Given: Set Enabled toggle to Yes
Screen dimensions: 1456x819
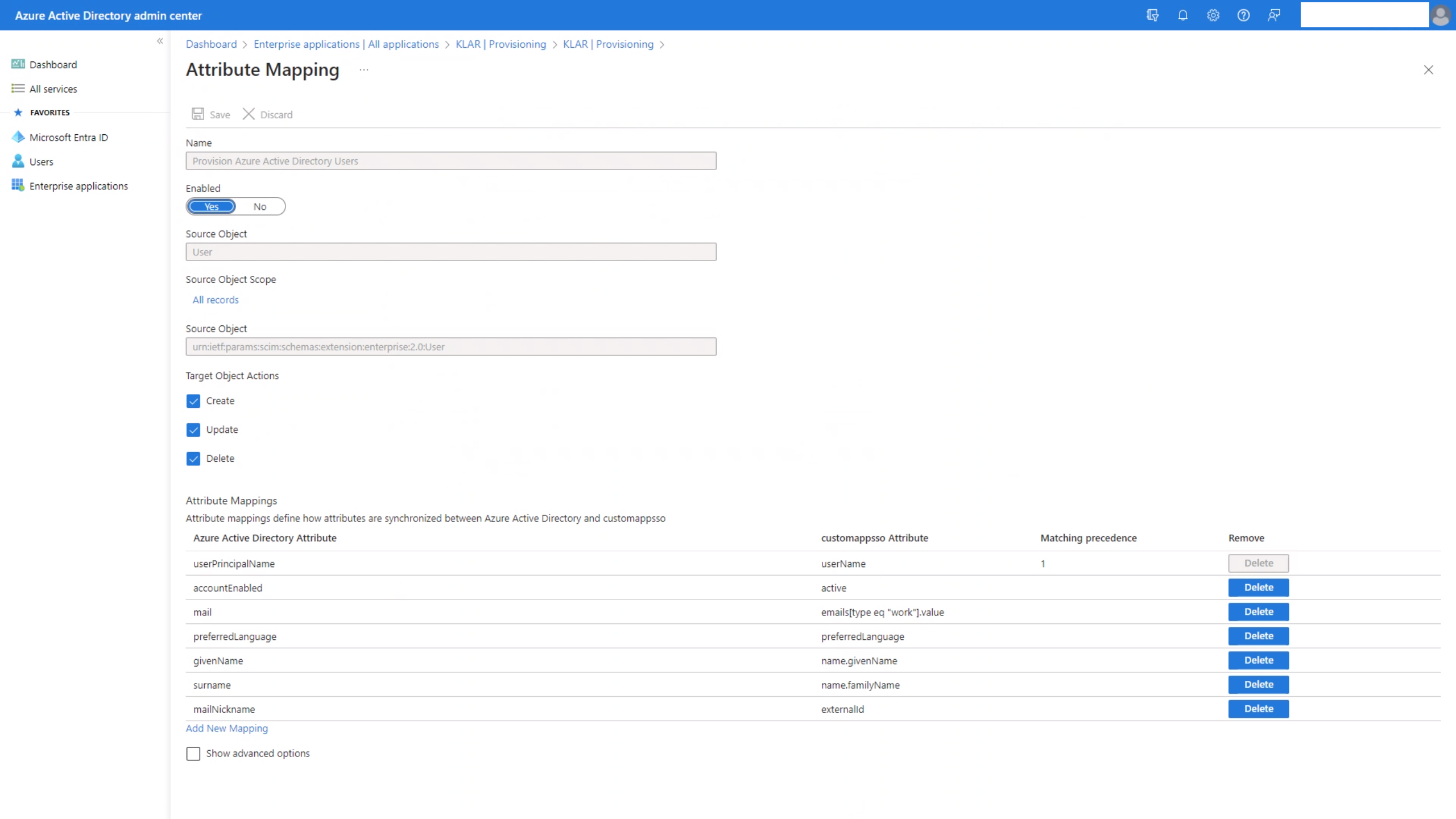Looking at the screenshot, I should pyautogui.click(x=212, y=206).
